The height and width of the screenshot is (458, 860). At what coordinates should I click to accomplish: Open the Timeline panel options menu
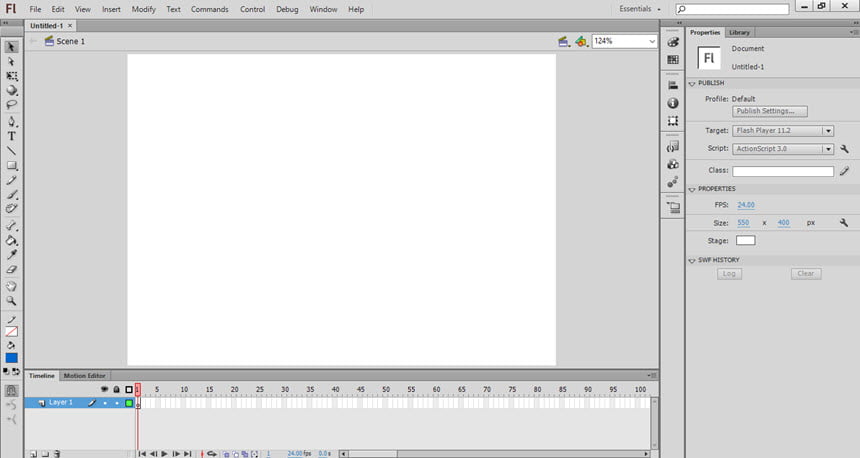(x=652, y=376)
